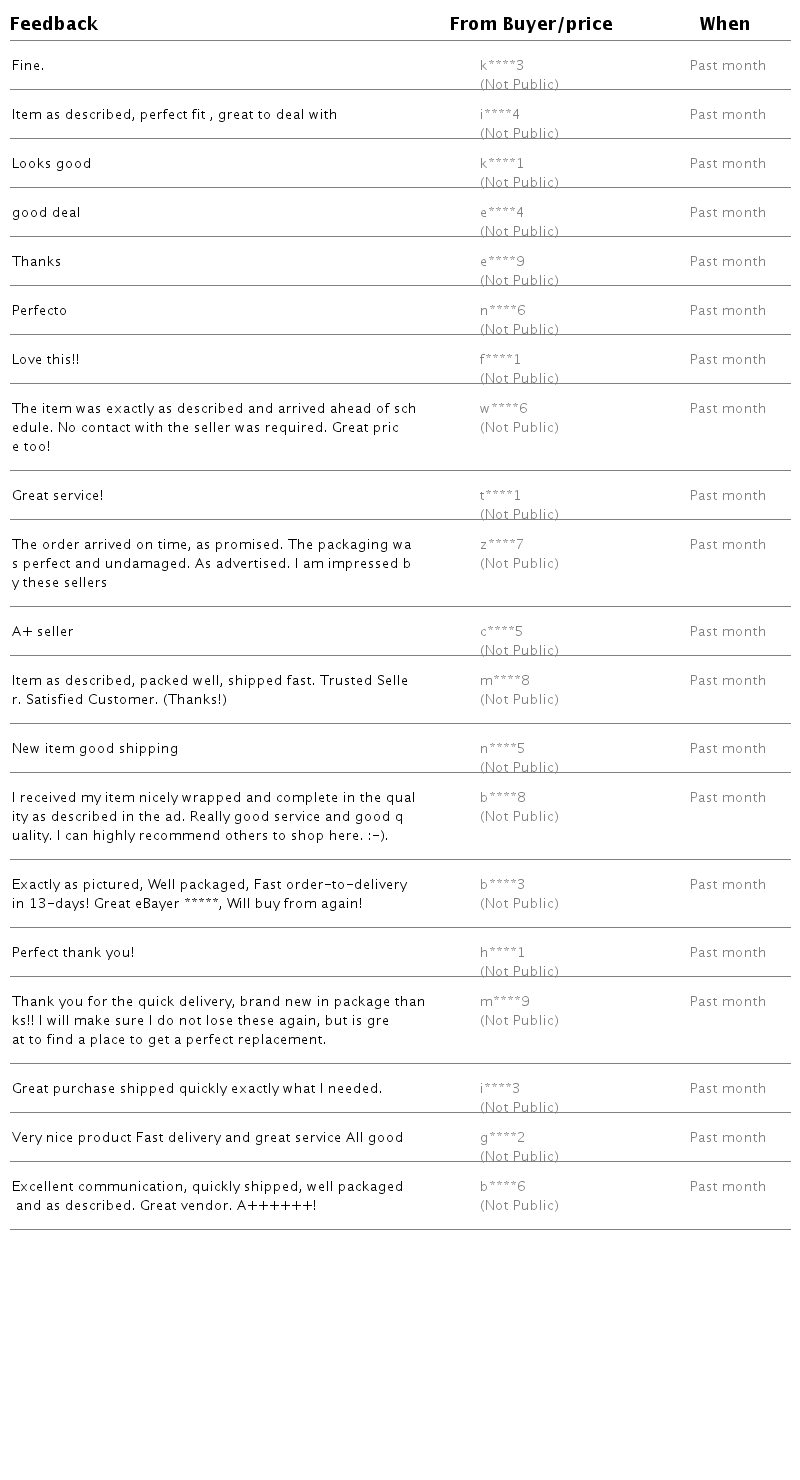This screenshot has width=800, height=1480.
Task: Select buyer h****1 username
Action: [x=502, y=953]
